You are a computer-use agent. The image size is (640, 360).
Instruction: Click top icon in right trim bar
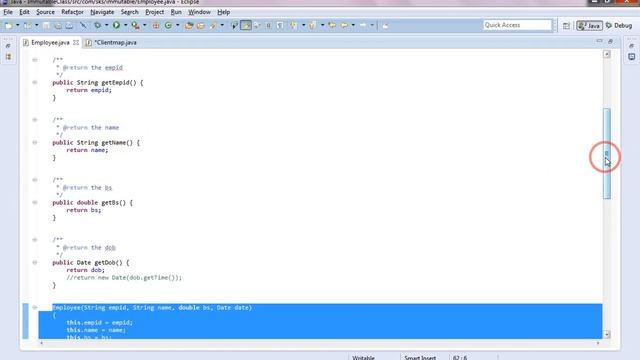(x=631, y=46)
